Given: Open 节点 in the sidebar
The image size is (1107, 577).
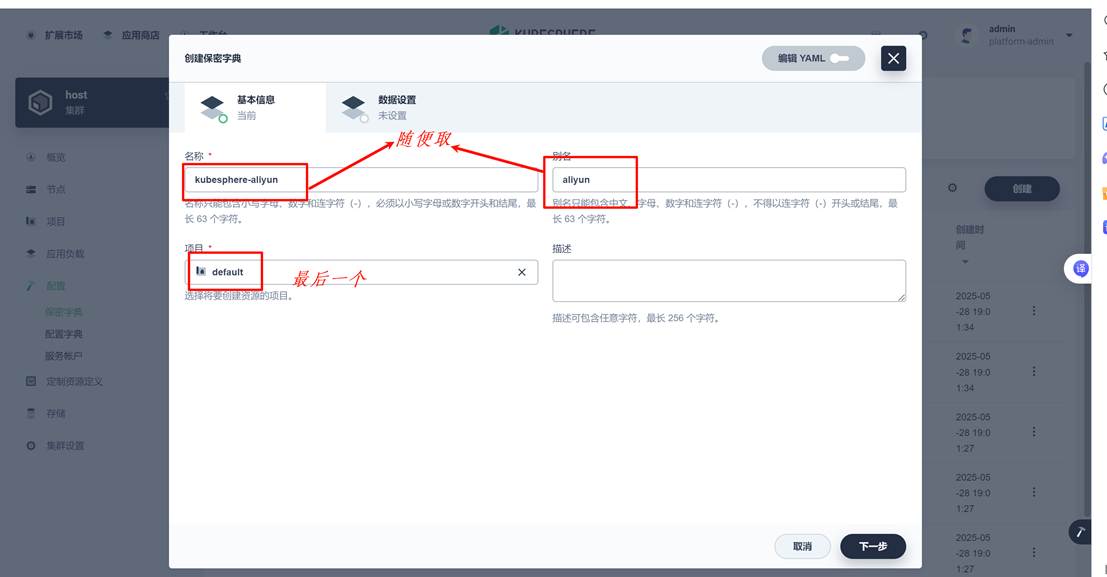Looking at the screenshot, I should [56, 189].
